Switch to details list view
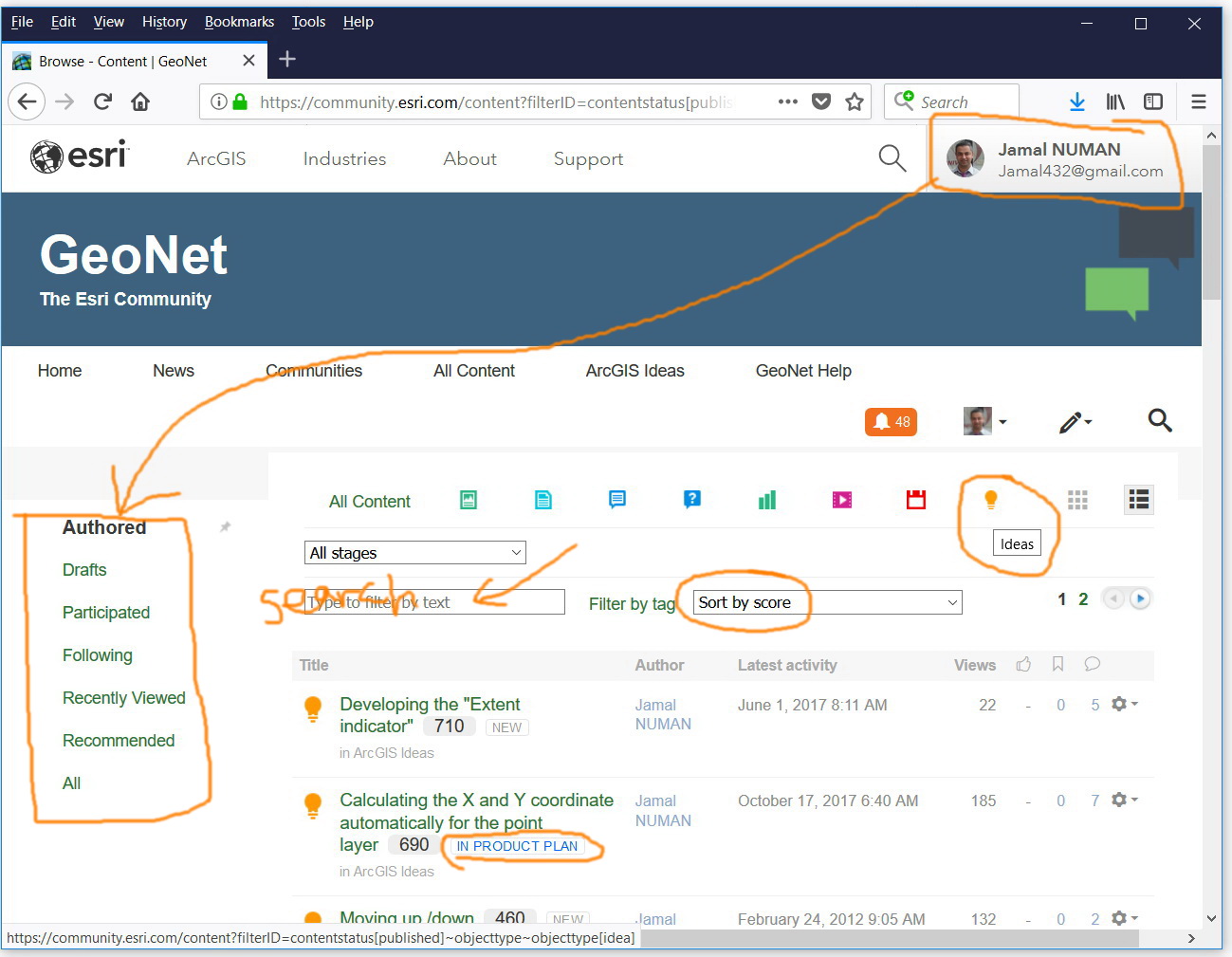The height and width of the screenshot is (957, 1232). (1139, 500)
